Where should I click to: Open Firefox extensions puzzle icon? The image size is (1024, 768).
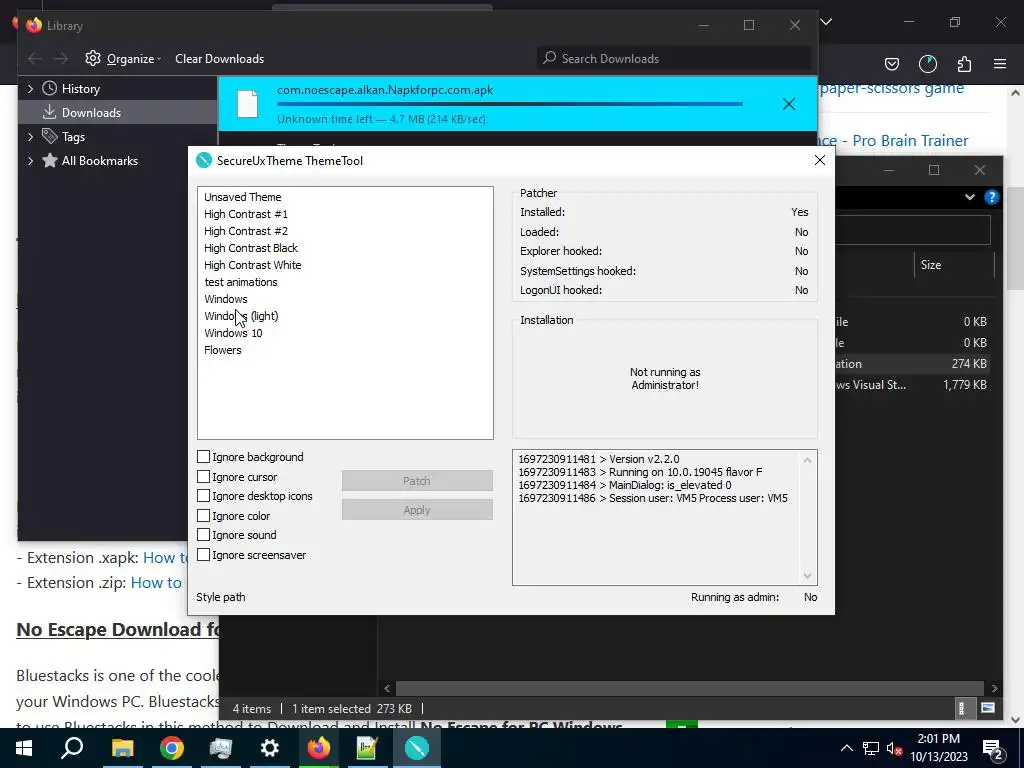964,64
